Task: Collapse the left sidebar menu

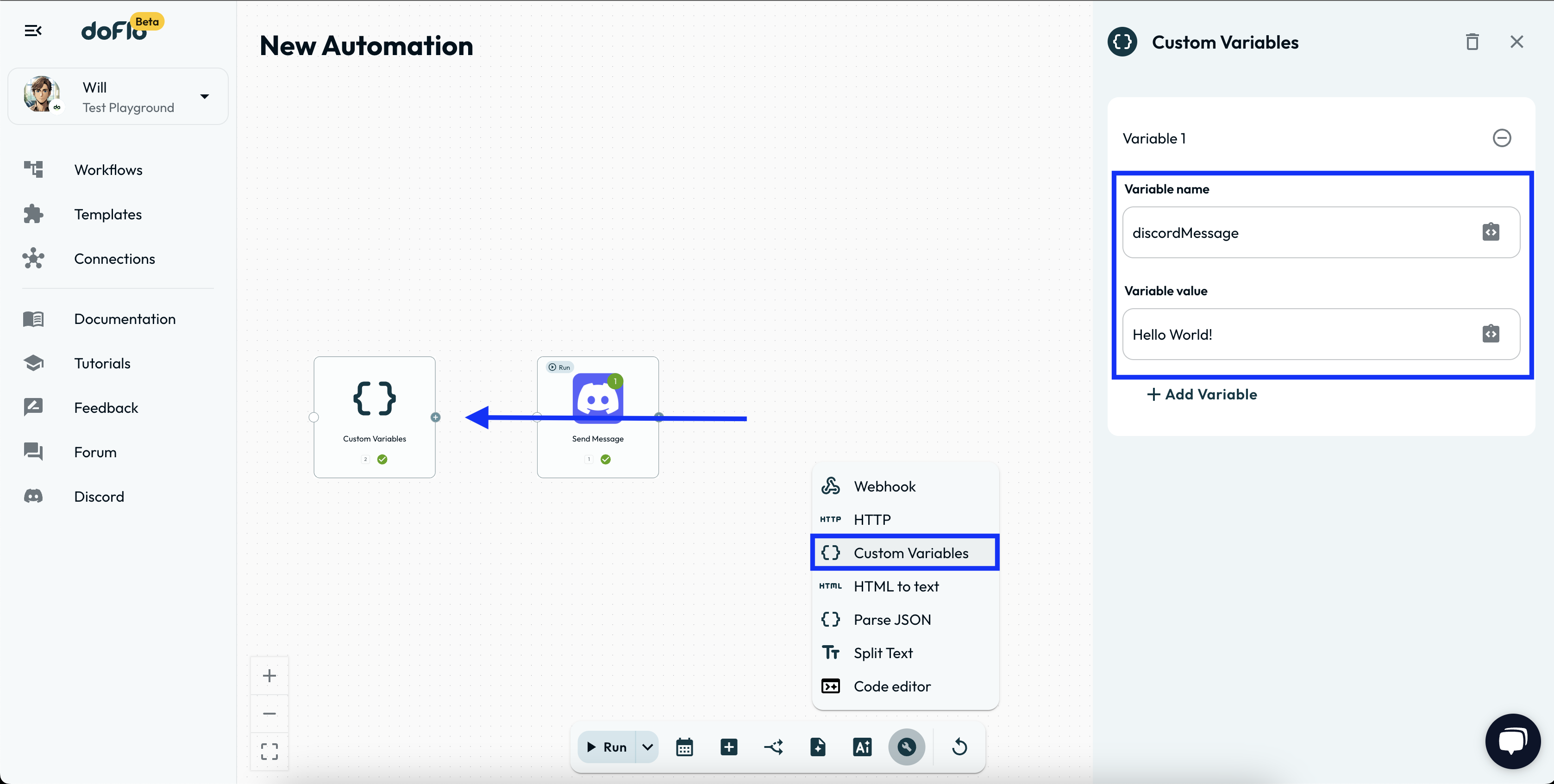Action: (33, 30)
